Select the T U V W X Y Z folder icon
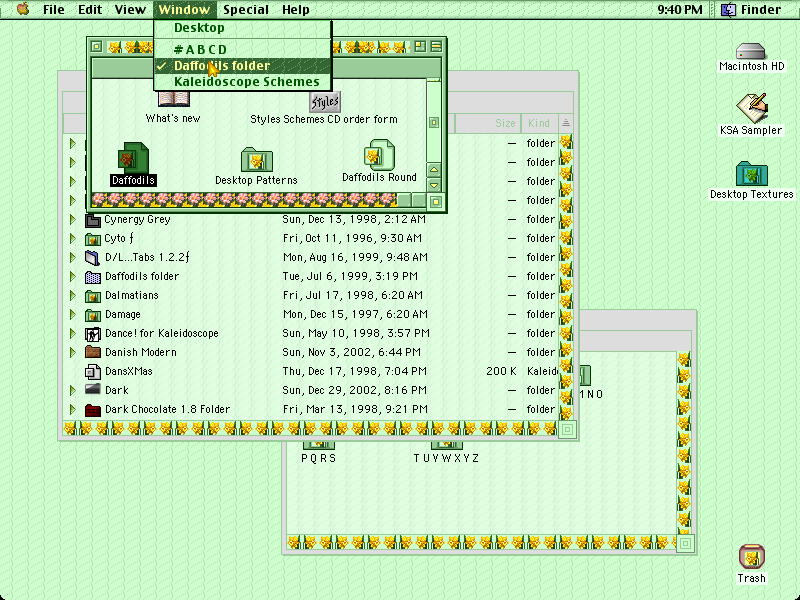800x600 pixels. [446, 445]
